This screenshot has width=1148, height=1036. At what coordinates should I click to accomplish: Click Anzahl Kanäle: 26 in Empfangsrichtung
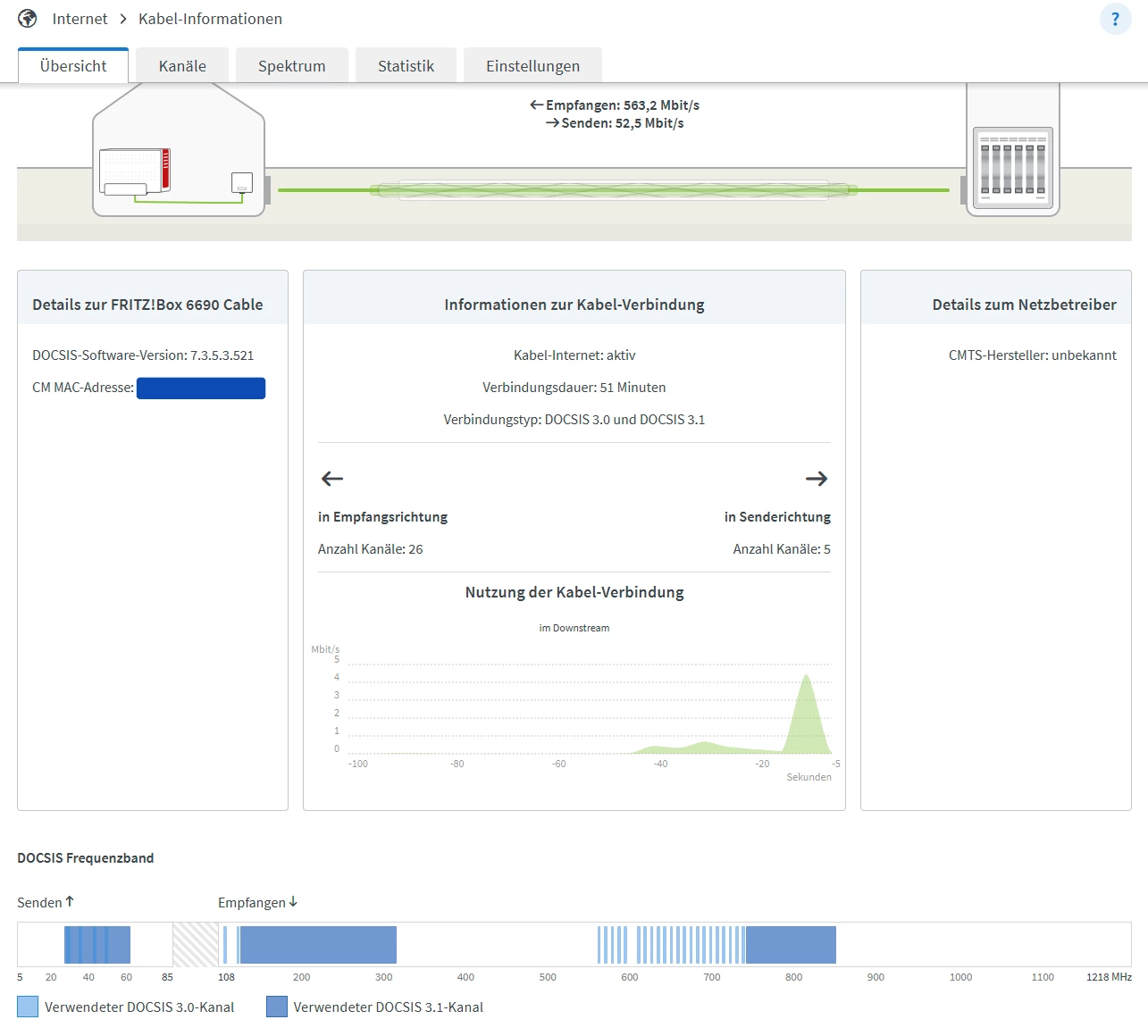click(x=371, y=549)
